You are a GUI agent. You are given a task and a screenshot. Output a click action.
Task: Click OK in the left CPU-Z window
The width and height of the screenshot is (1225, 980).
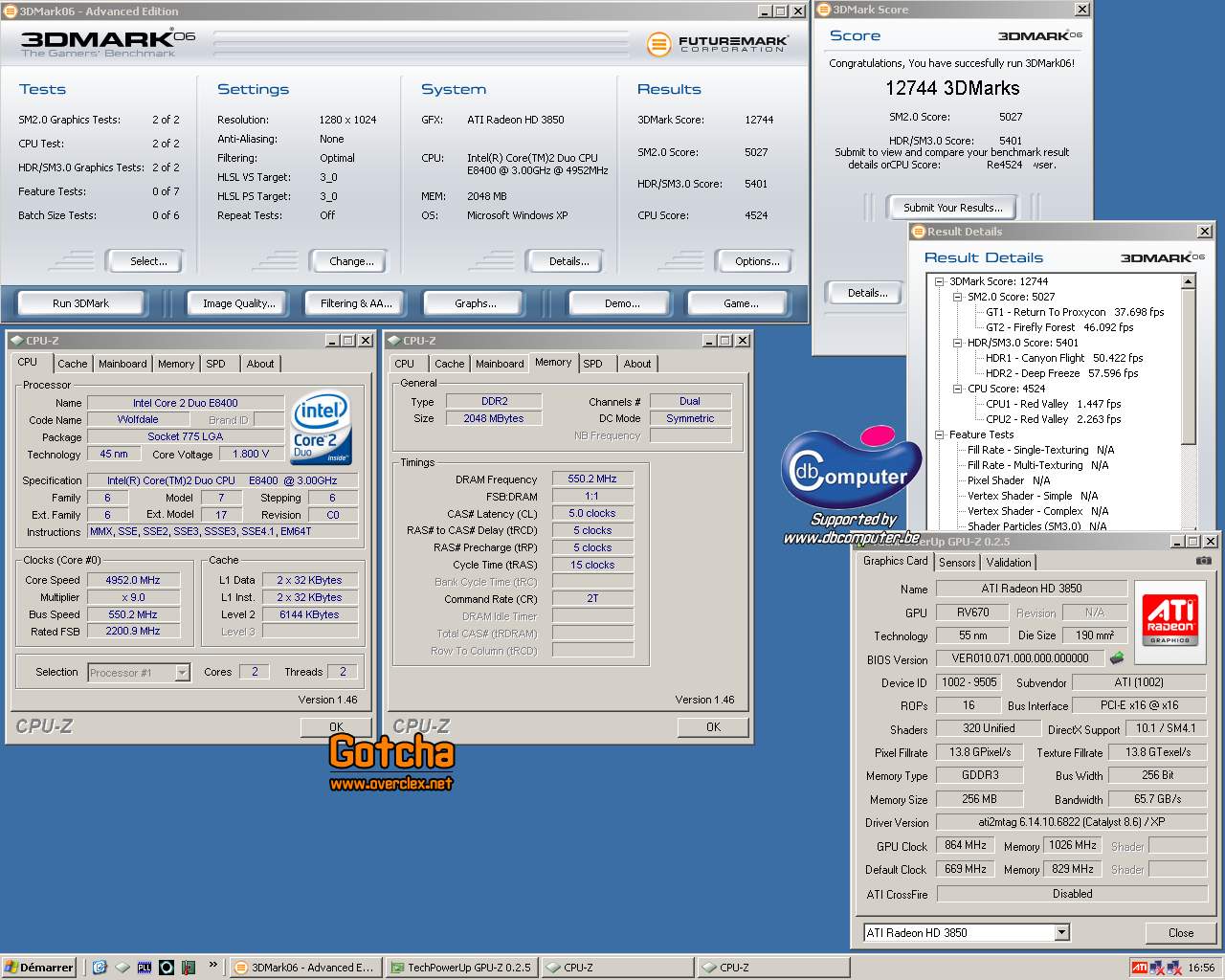point(336,727)
